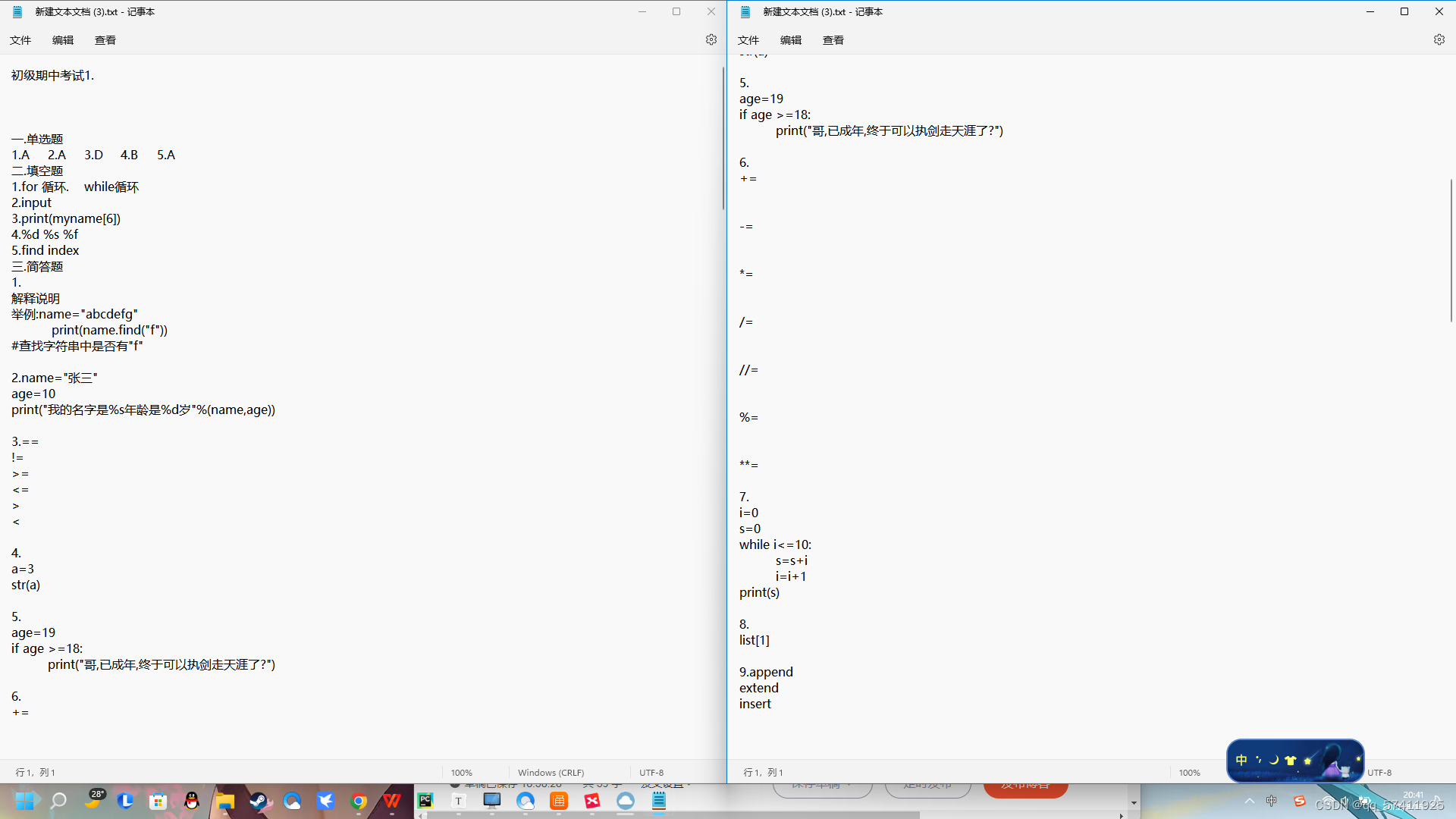This screenshot has height=819, width=1456.
Task: Open 查看 menu in right Notepad
Action: click(833, 40)
